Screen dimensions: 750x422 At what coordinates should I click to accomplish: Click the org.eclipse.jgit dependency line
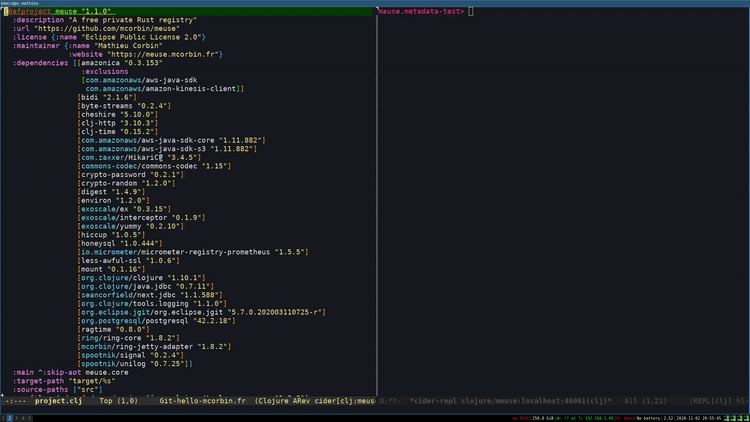coord(201,313)
